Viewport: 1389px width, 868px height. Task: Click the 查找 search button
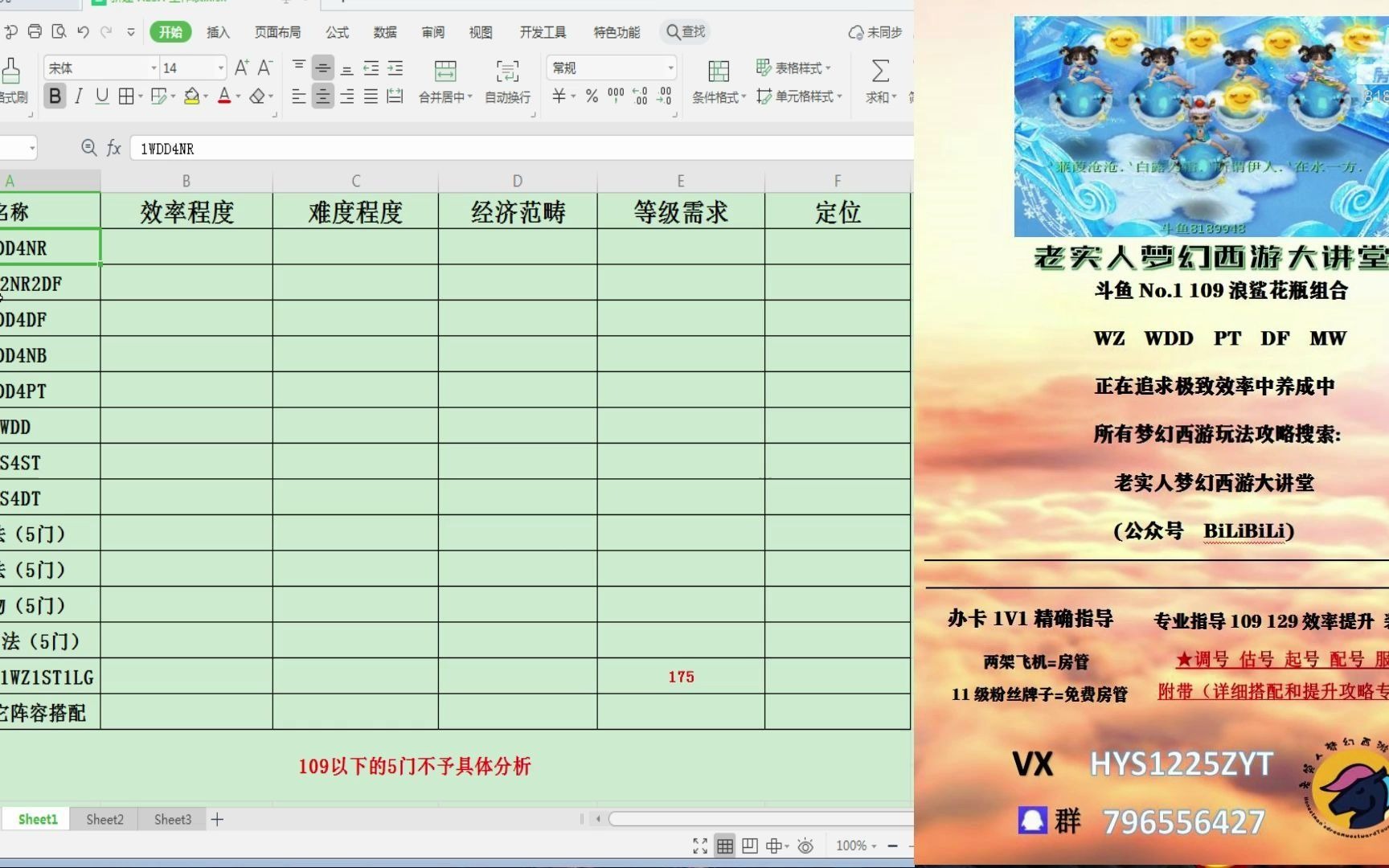[x=686, y=32]
